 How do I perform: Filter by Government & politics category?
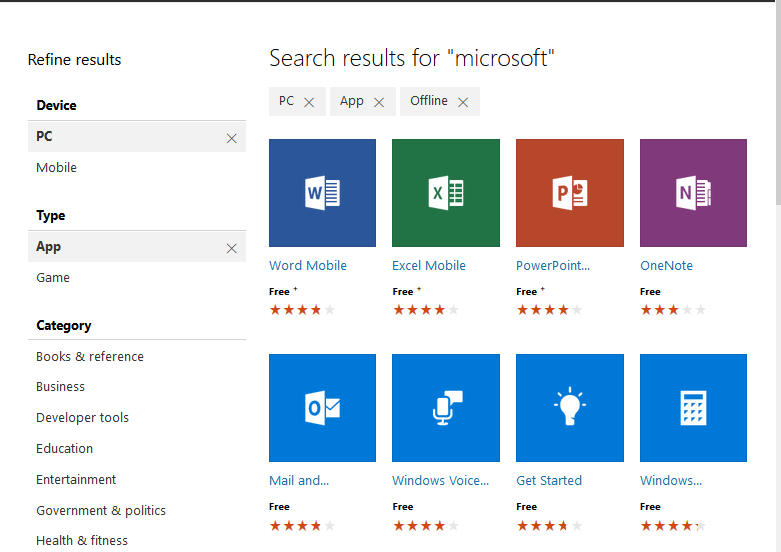101,510
